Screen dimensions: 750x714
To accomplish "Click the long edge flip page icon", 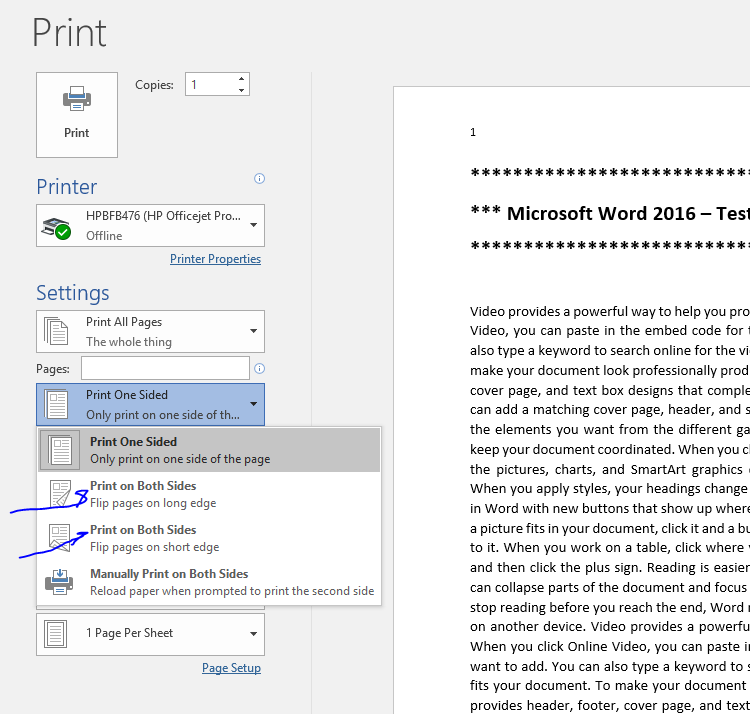I will click(x=60, y=494).
